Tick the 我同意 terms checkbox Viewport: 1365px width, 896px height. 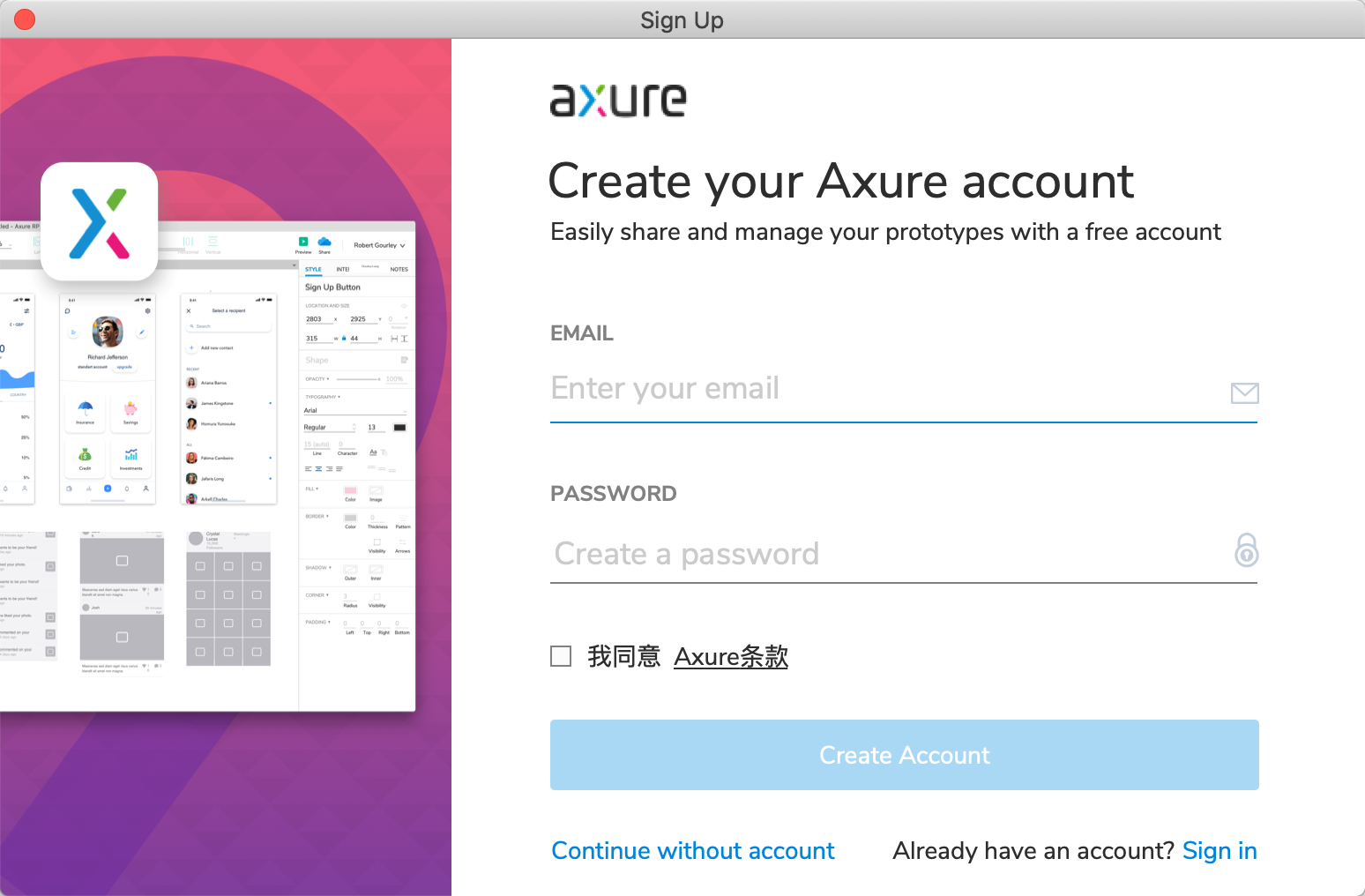pyautogui.click(x=561, y=656)
